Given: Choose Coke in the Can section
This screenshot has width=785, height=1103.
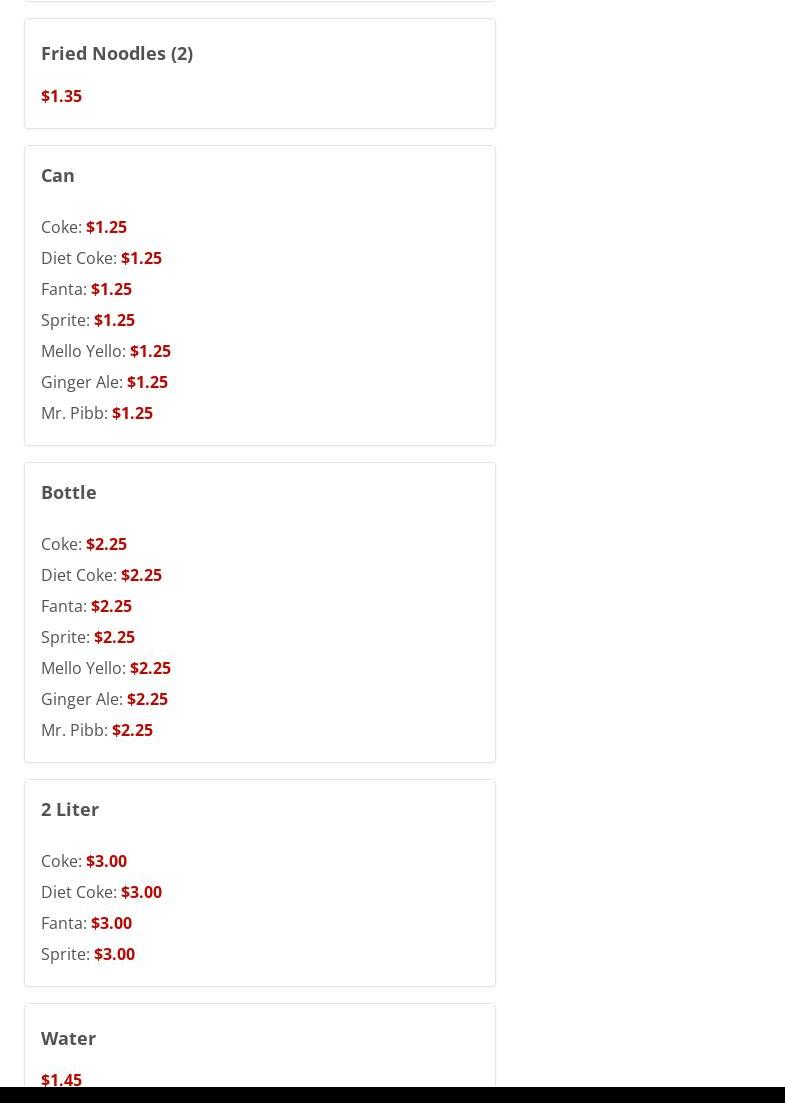Looking at the screenshot, I should pyautogui.click(x=84, y=227).
